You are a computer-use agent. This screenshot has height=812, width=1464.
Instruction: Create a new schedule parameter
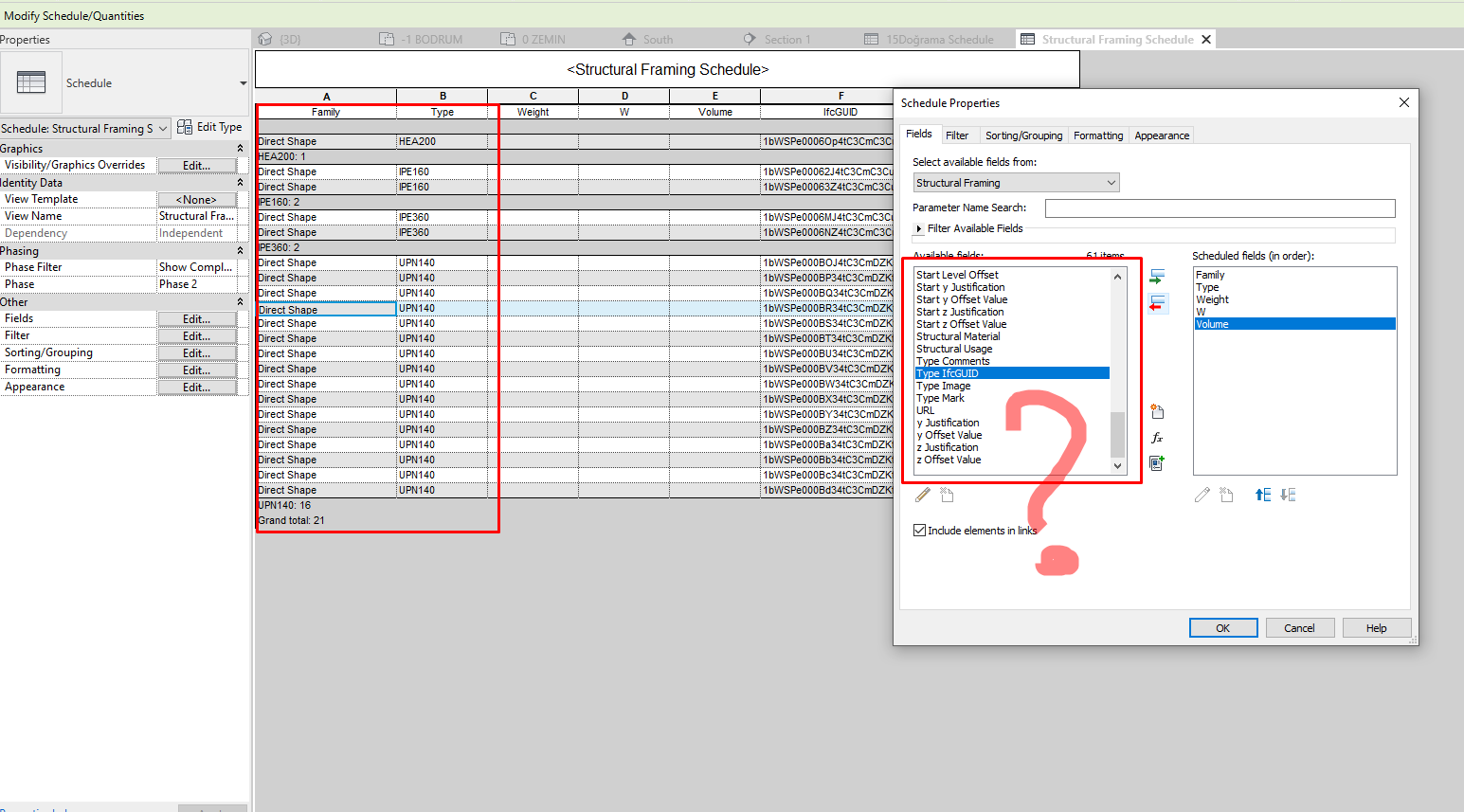tap(1156, 411)
